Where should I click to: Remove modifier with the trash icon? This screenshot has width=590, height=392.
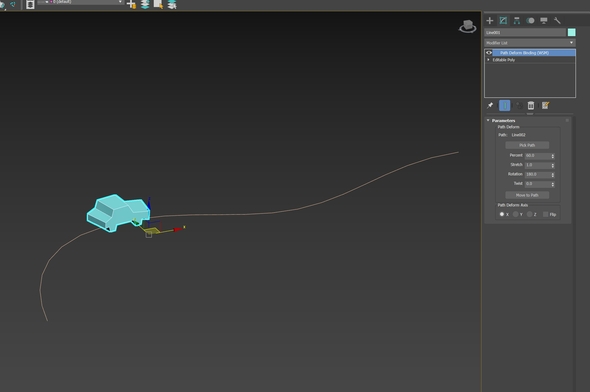tap(531, 105)
